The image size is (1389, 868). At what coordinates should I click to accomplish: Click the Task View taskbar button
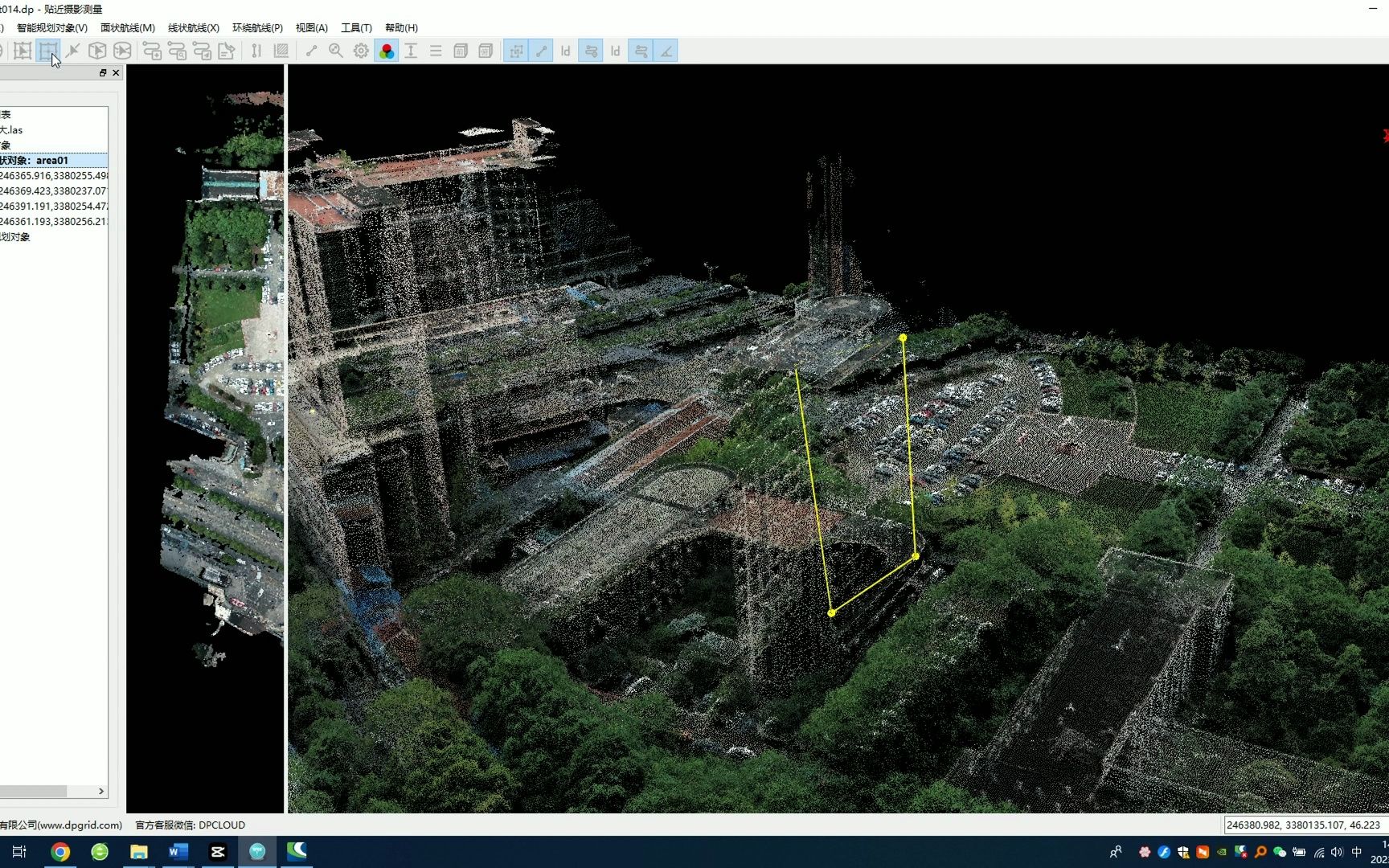point(19,852)
